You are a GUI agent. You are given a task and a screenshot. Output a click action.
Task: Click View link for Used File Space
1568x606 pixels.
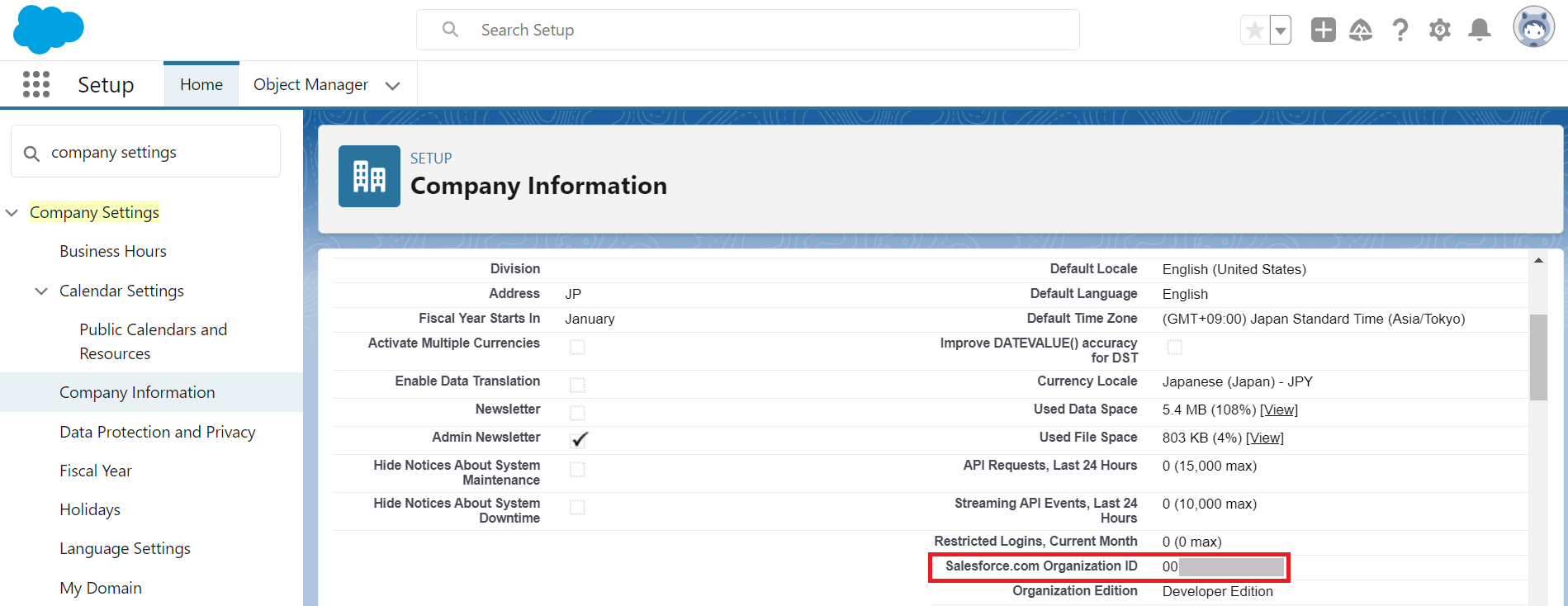coord(1264,438)
